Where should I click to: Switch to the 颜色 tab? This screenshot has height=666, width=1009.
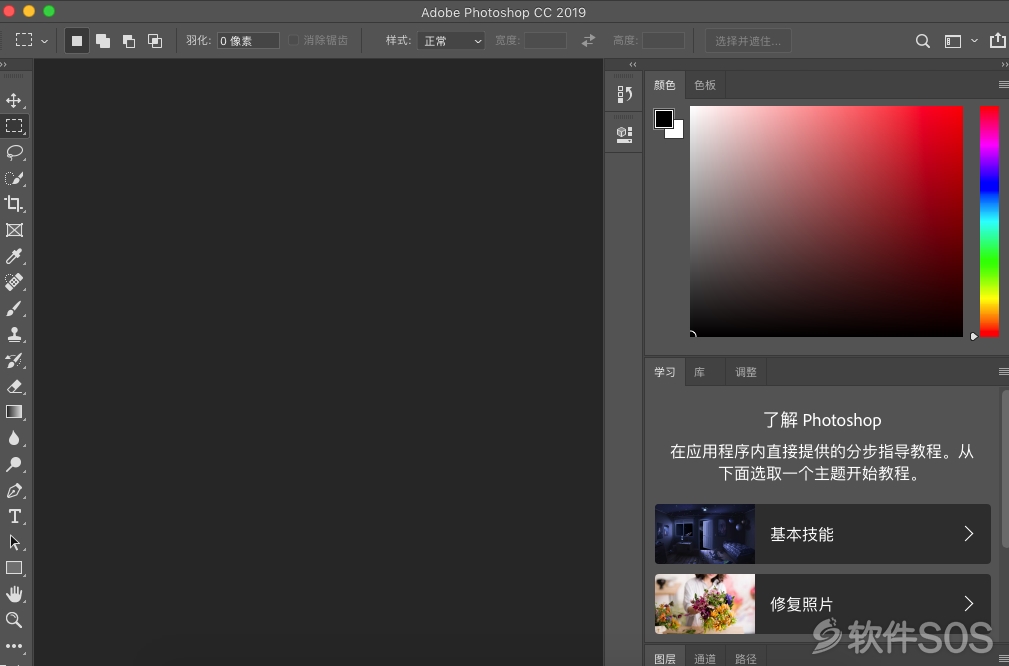tap(664, 85)
